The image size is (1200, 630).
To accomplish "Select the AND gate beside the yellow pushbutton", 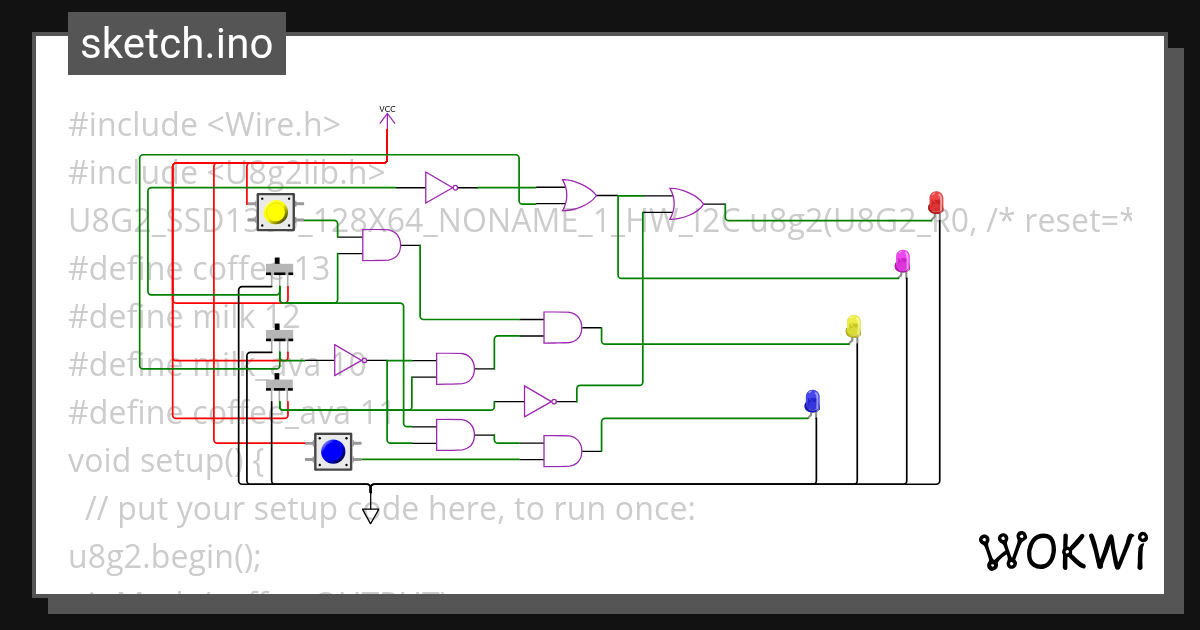I will click(x=381, y=245).
